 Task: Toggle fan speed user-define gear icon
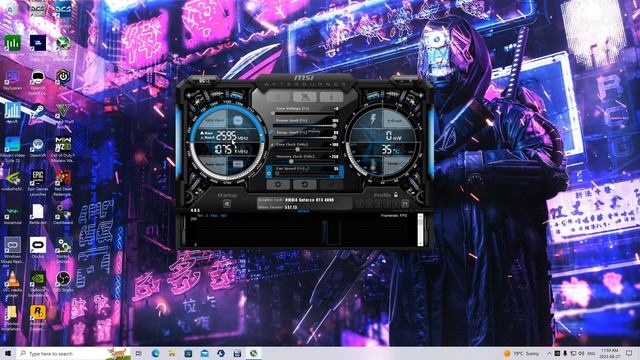[269, 173]
